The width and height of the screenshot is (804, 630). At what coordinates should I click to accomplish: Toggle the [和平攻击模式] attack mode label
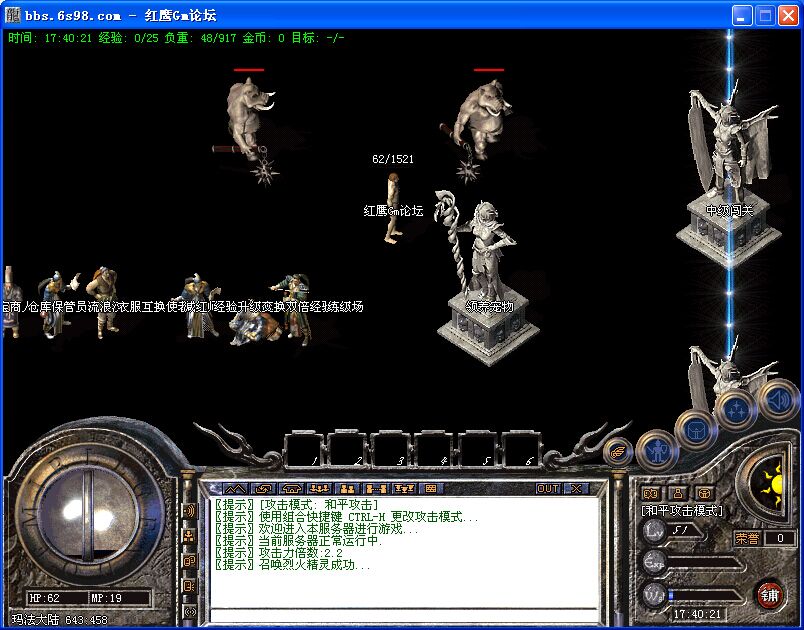[x=682, y=511]
